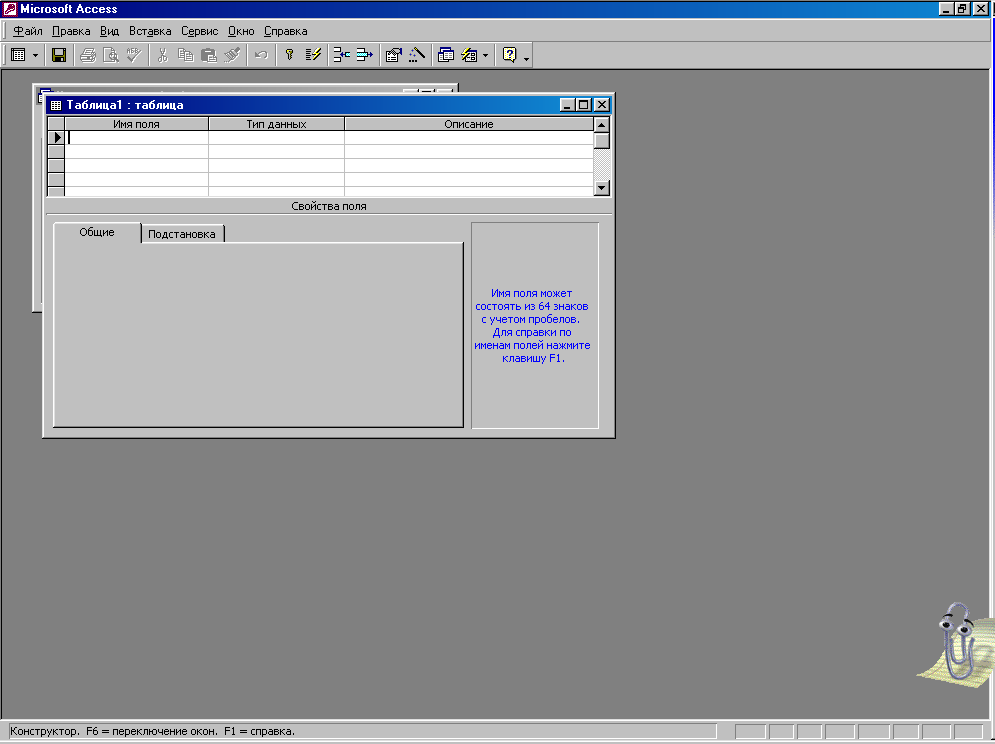Restore down the Microsoft Access main window
The height and width of the screenshot is (744, 995).
(x=962, y=9)
